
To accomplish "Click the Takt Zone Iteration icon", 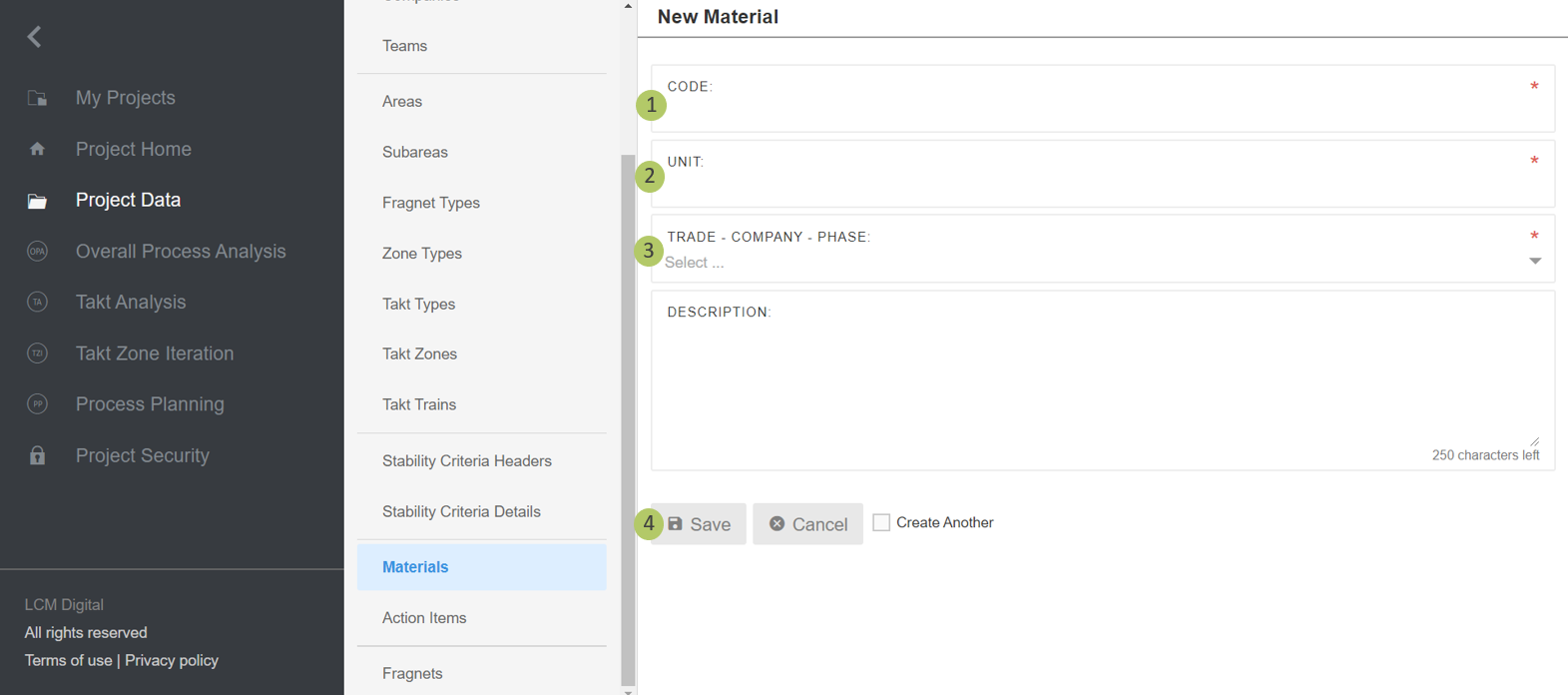I will (x=37, y=353).
